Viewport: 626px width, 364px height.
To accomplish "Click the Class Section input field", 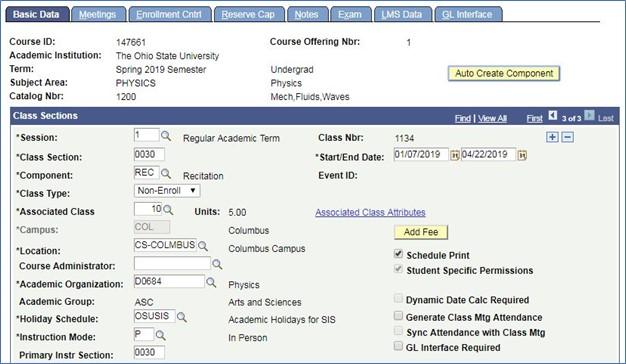I will tap(149, 154).
